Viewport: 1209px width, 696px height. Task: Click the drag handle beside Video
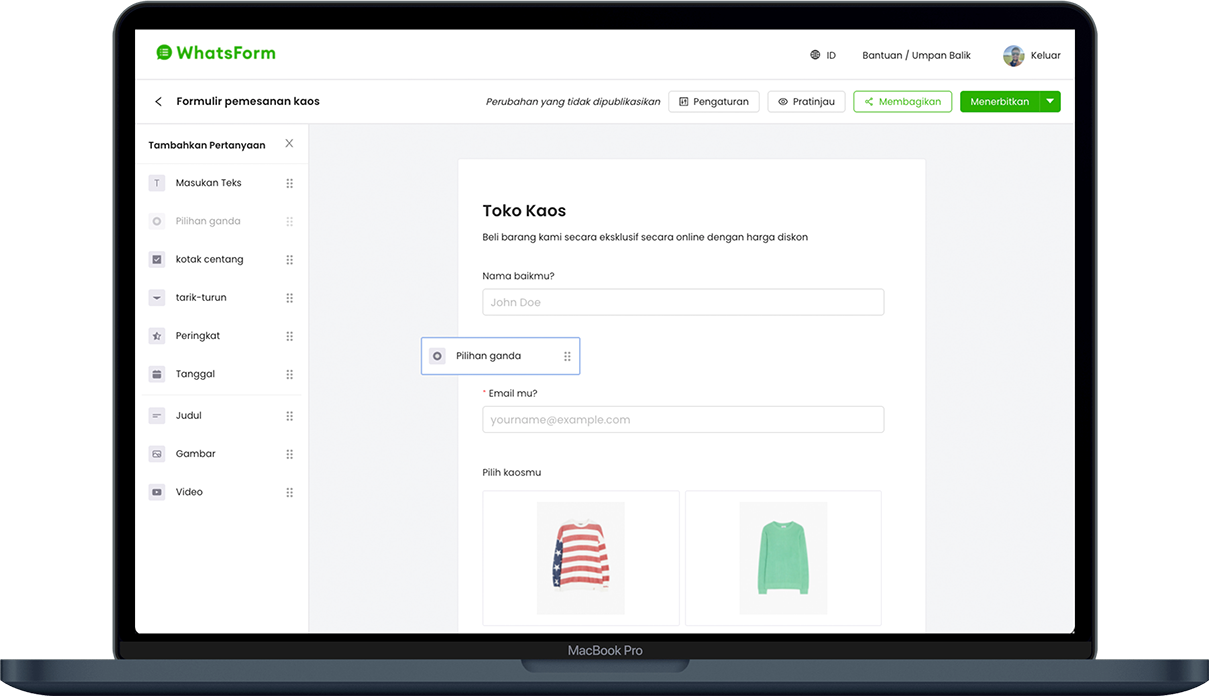(x=289, y=493)
